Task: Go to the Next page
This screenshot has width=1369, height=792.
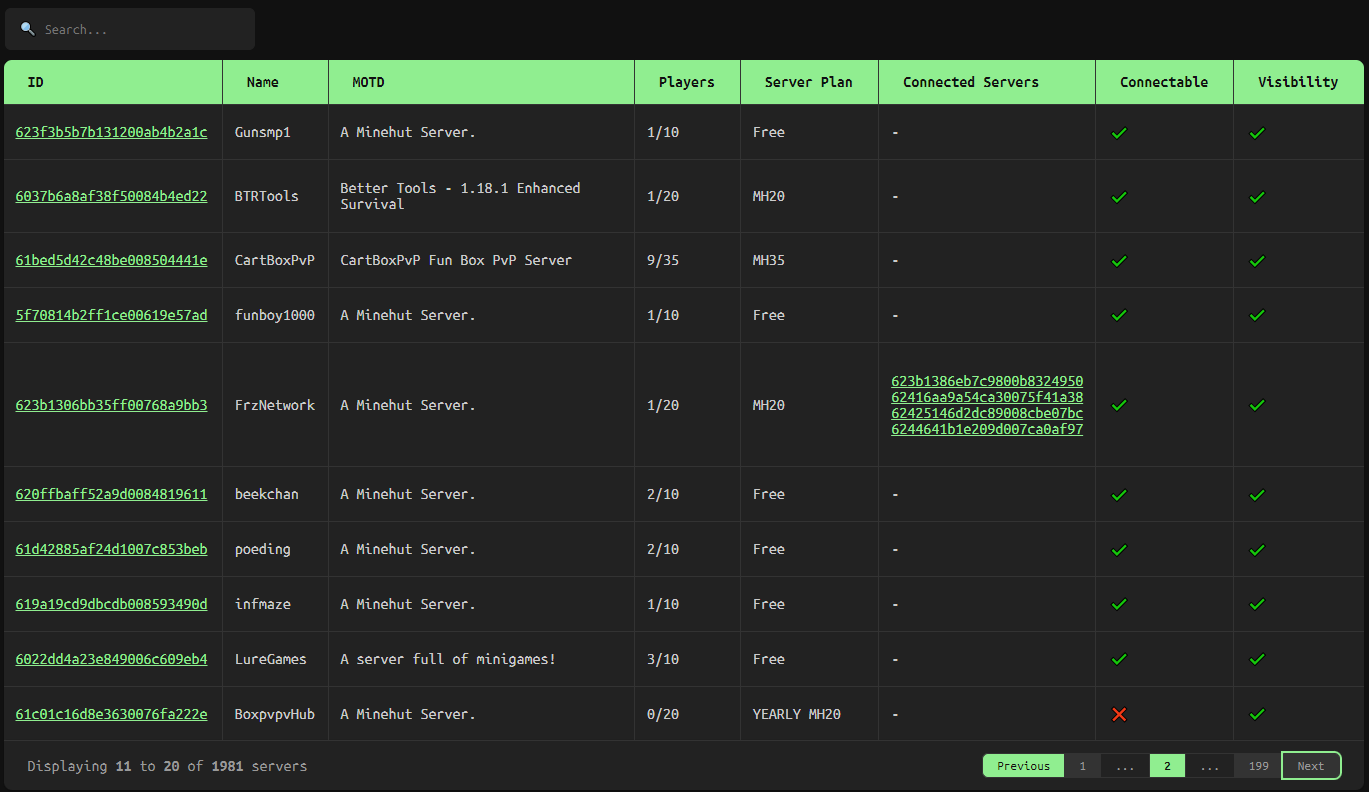Action: click(1311, 766)
